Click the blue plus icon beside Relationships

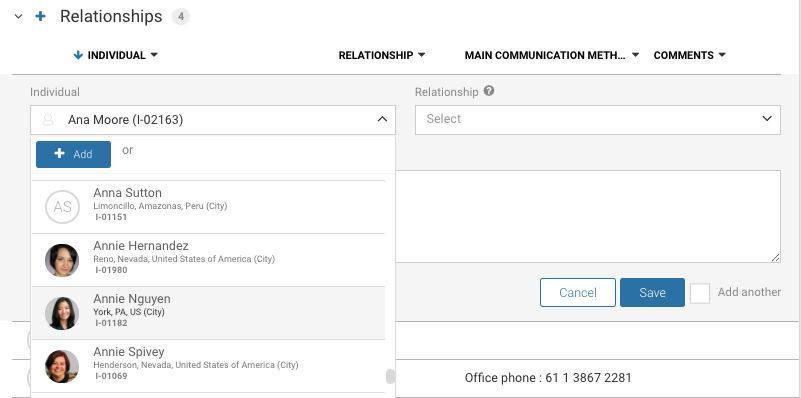click(40, 16)
